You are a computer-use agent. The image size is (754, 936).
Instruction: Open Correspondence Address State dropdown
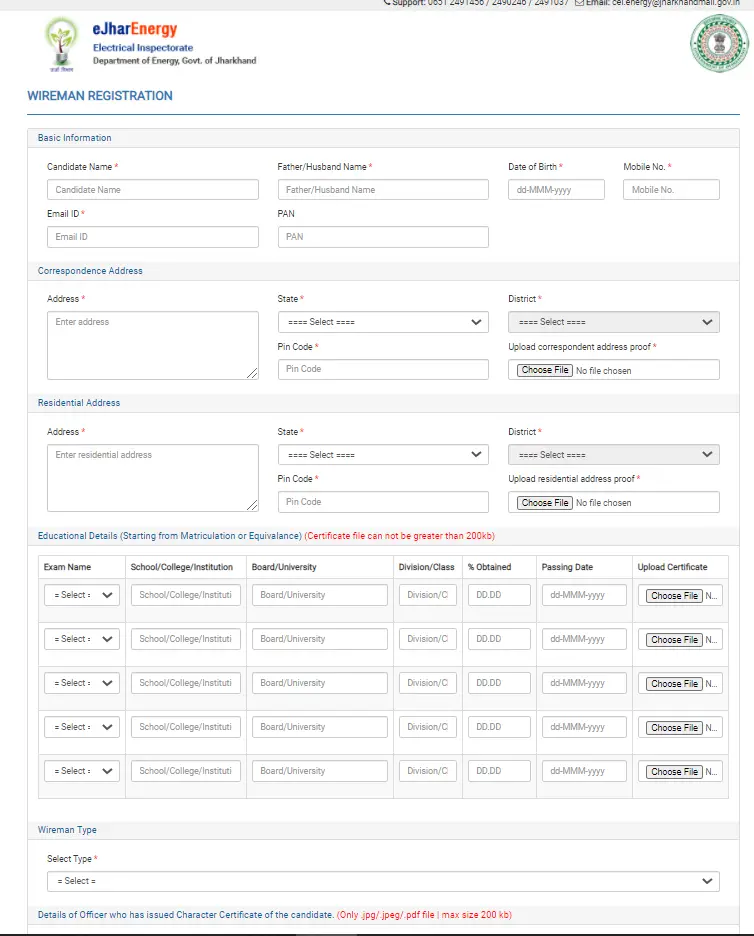(383, 322)
